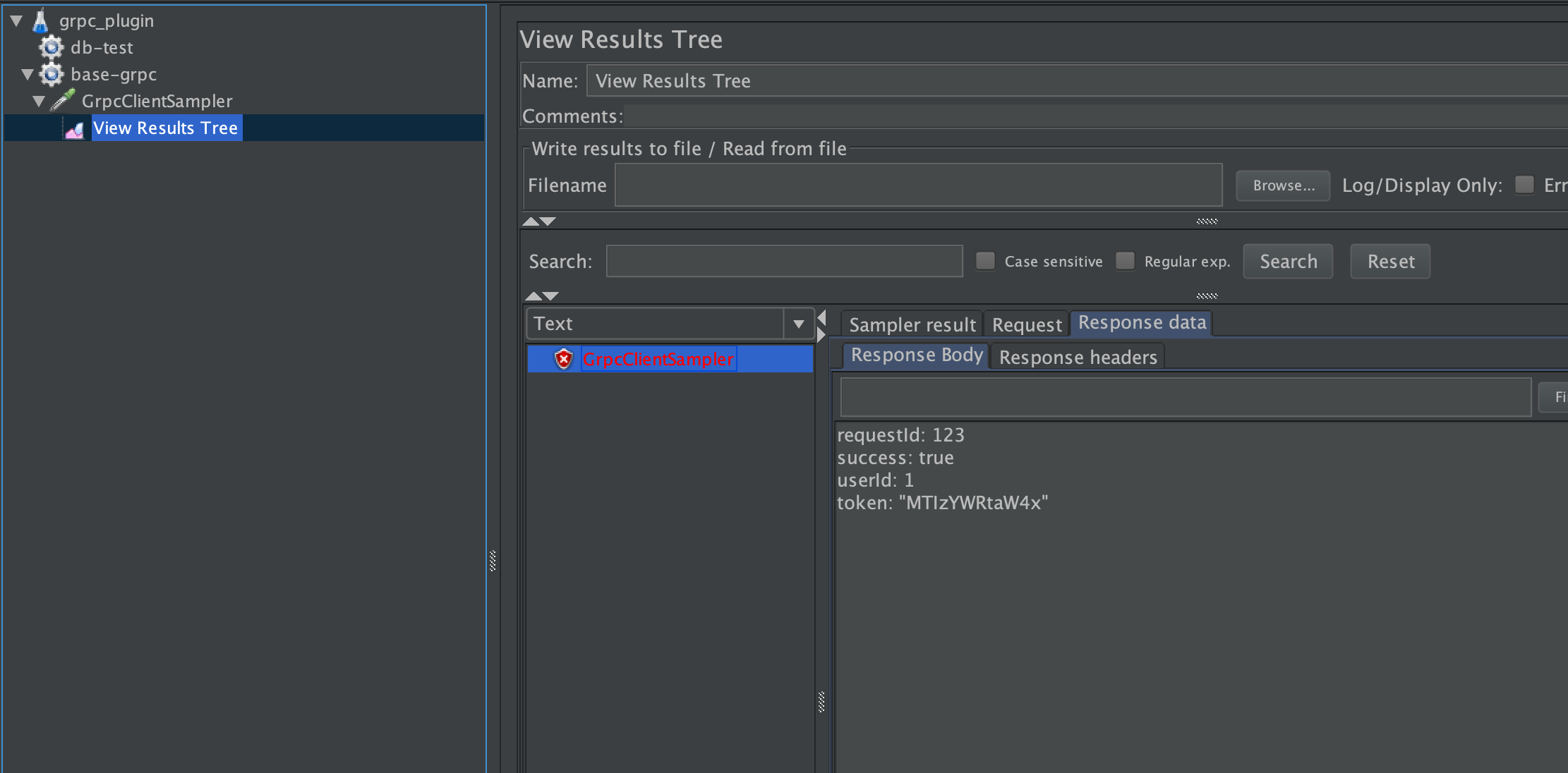Click the Browse... button
Image resolution: width=1568 pixels, height=773 pixels.
pyautogui.click(x=1283, y=185)
